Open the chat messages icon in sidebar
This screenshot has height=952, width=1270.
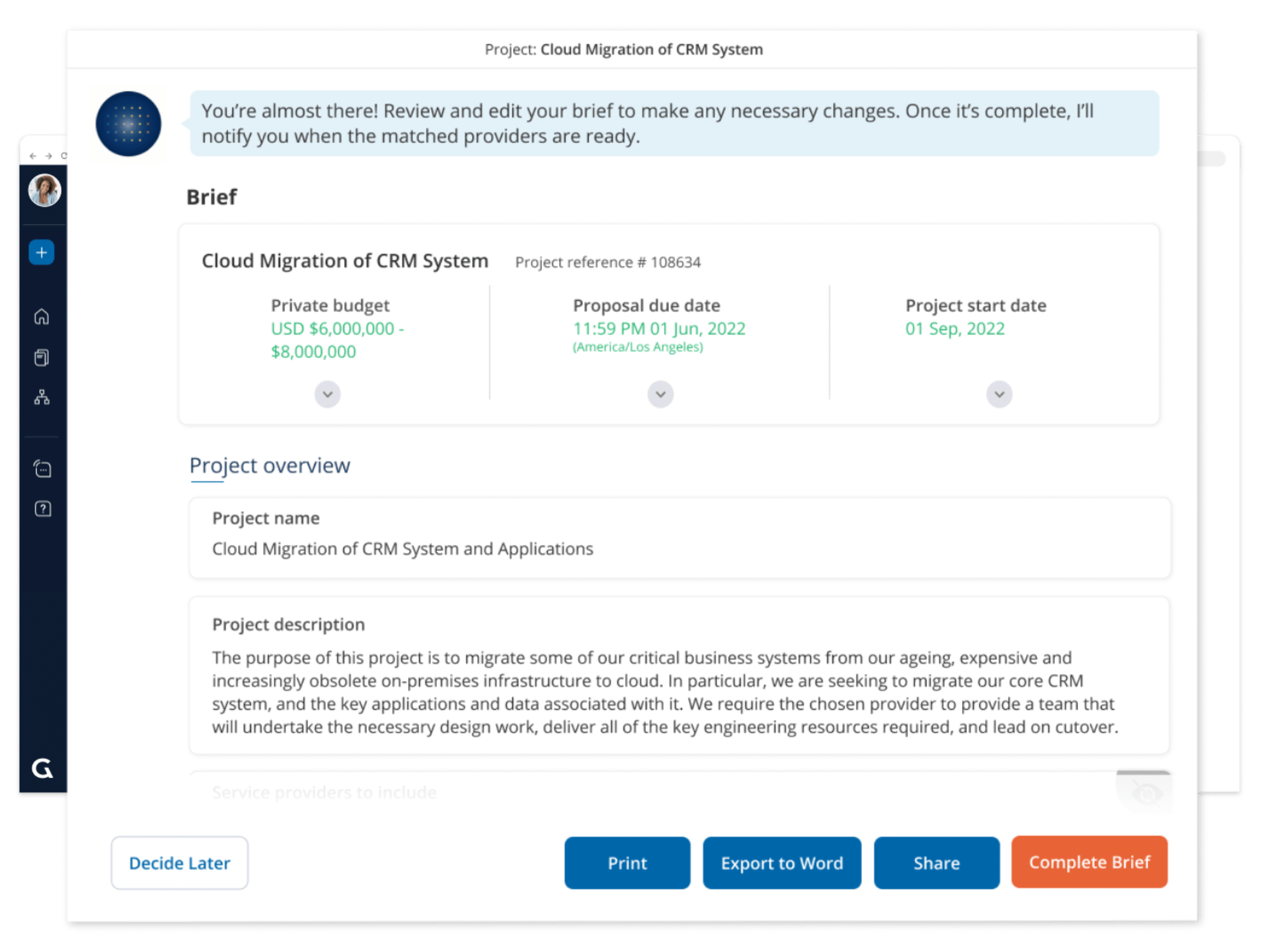tap(43, 469)
